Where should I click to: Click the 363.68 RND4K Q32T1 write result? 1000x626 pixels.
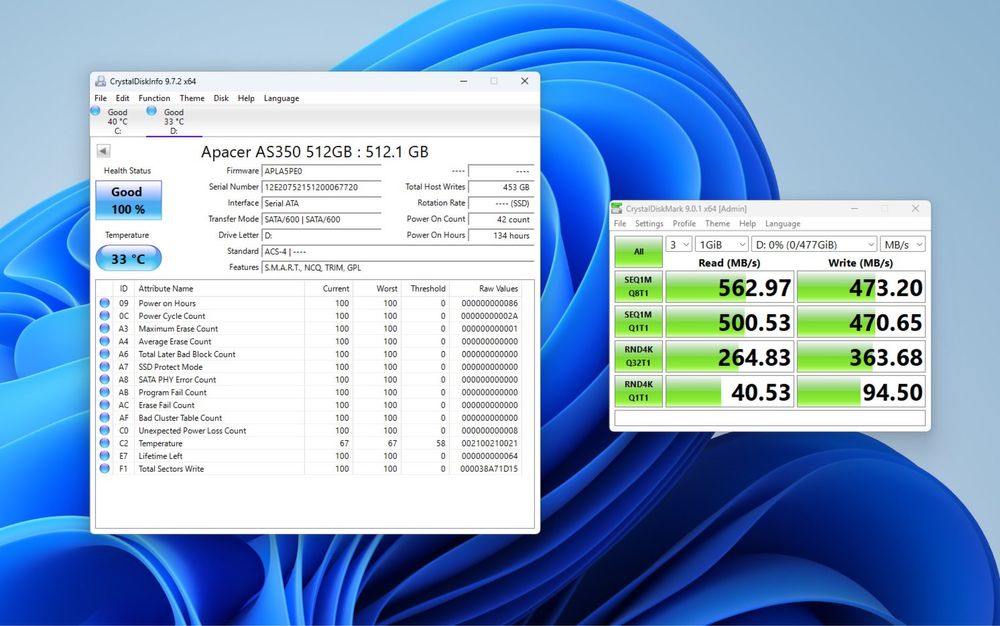coord(861,357)
